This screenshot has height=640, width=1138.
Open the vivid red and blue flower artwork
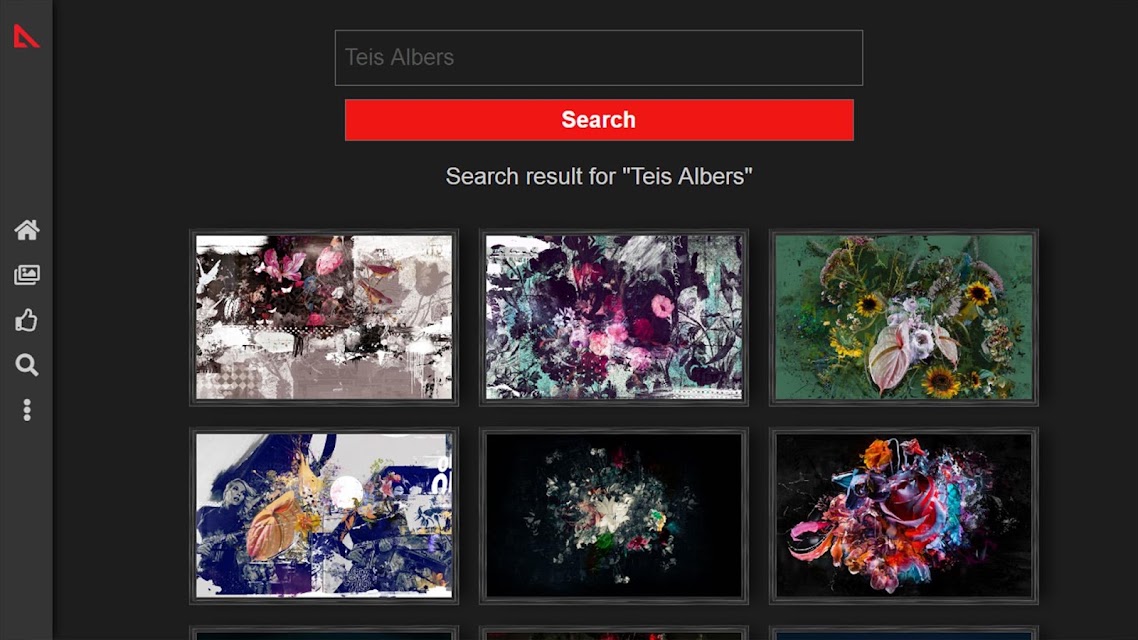pos(904,516)
